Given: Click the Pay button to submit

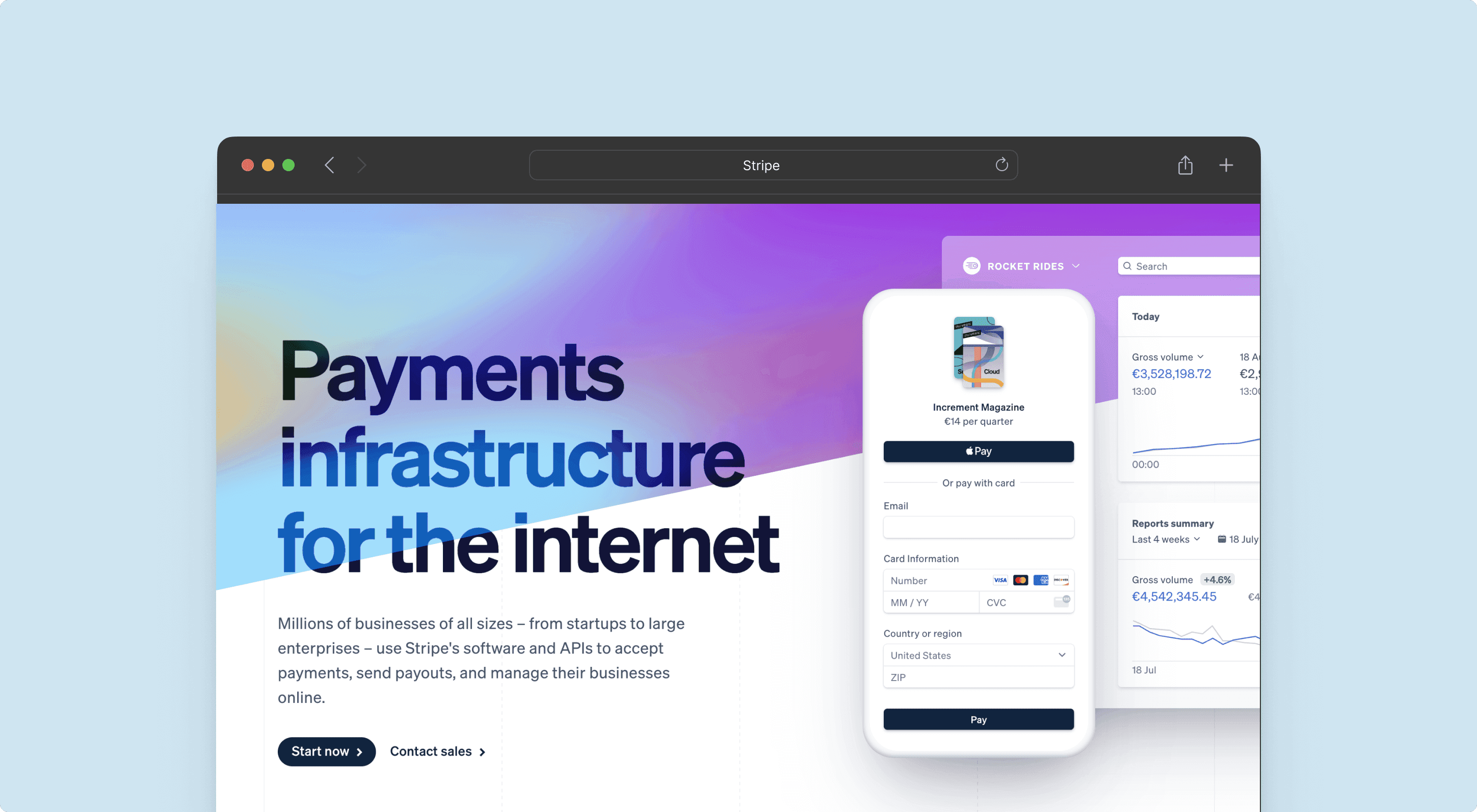Looking at the screenshot, I should tap(978, 719).
